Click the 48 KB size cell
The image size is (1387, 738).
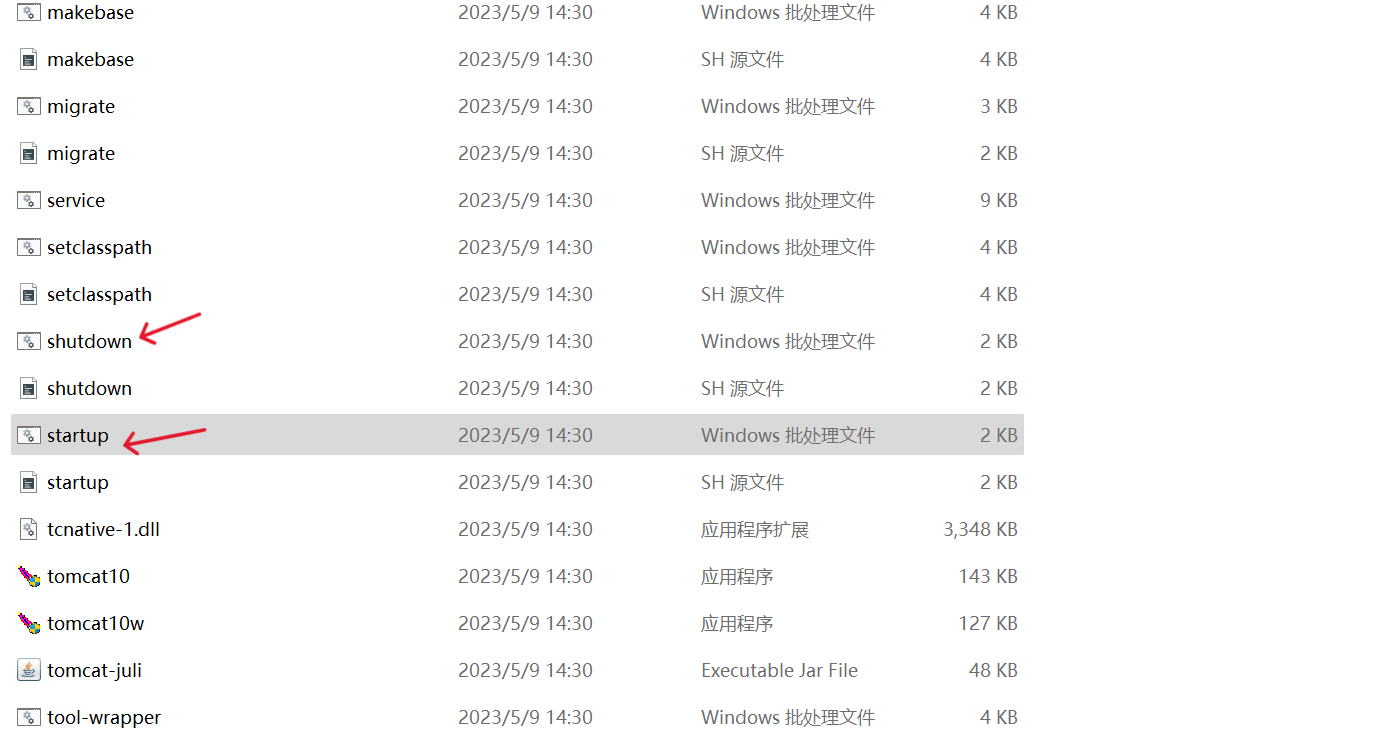pyautogui.click(x=993, y=671)
